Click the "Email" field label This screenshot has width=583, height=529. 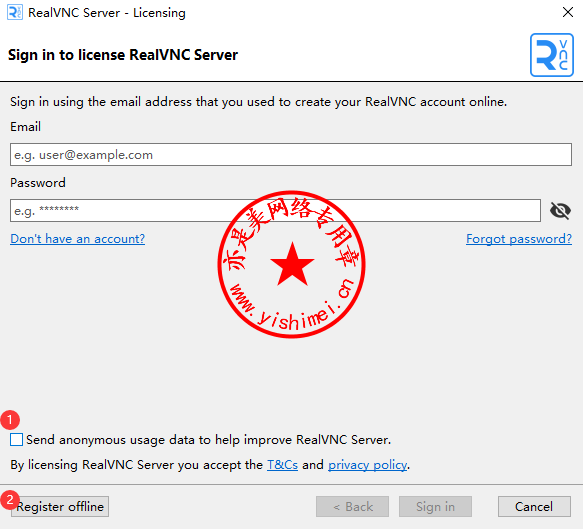click(x=25, y=127)
